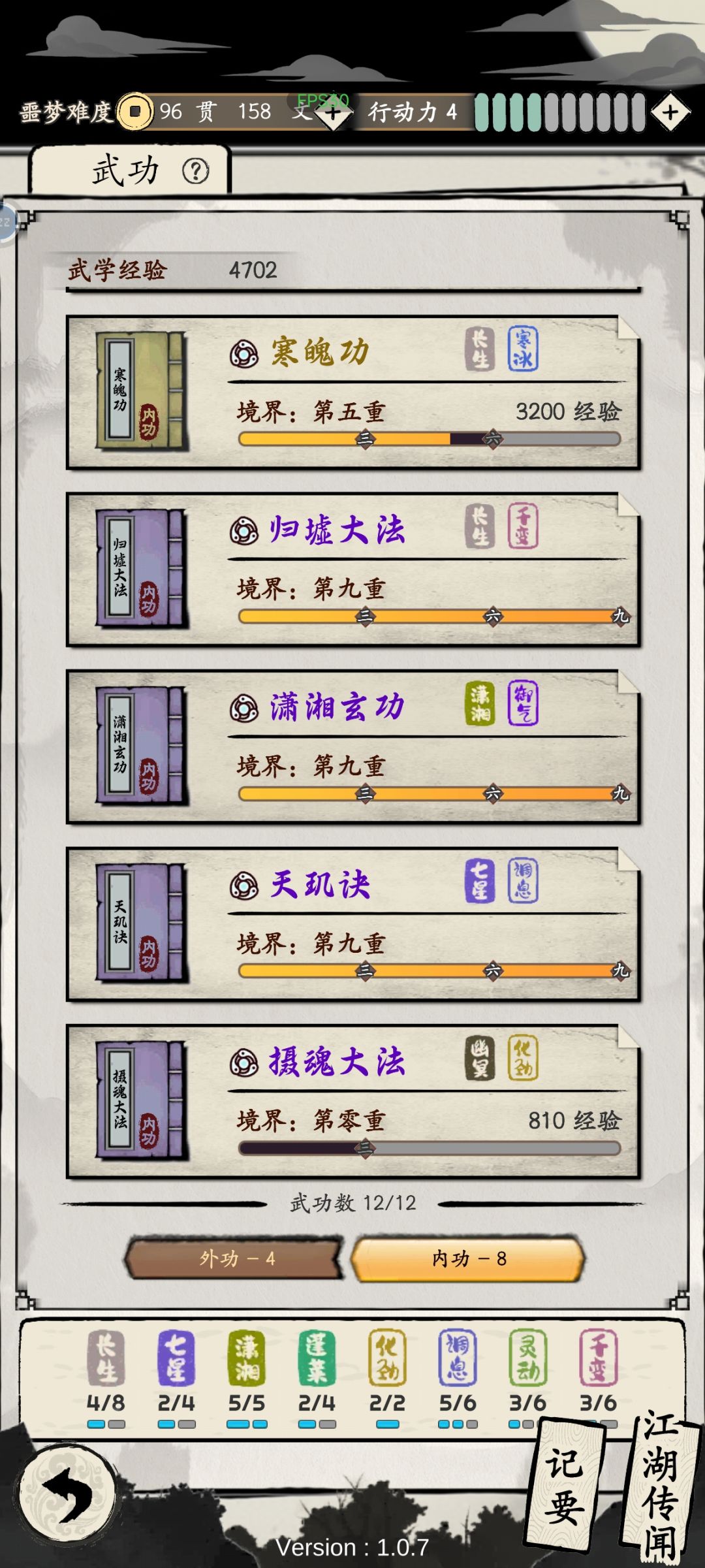Select the 潇湘玄功 skill card title
705x1568 pixels.
pos(337,707)
